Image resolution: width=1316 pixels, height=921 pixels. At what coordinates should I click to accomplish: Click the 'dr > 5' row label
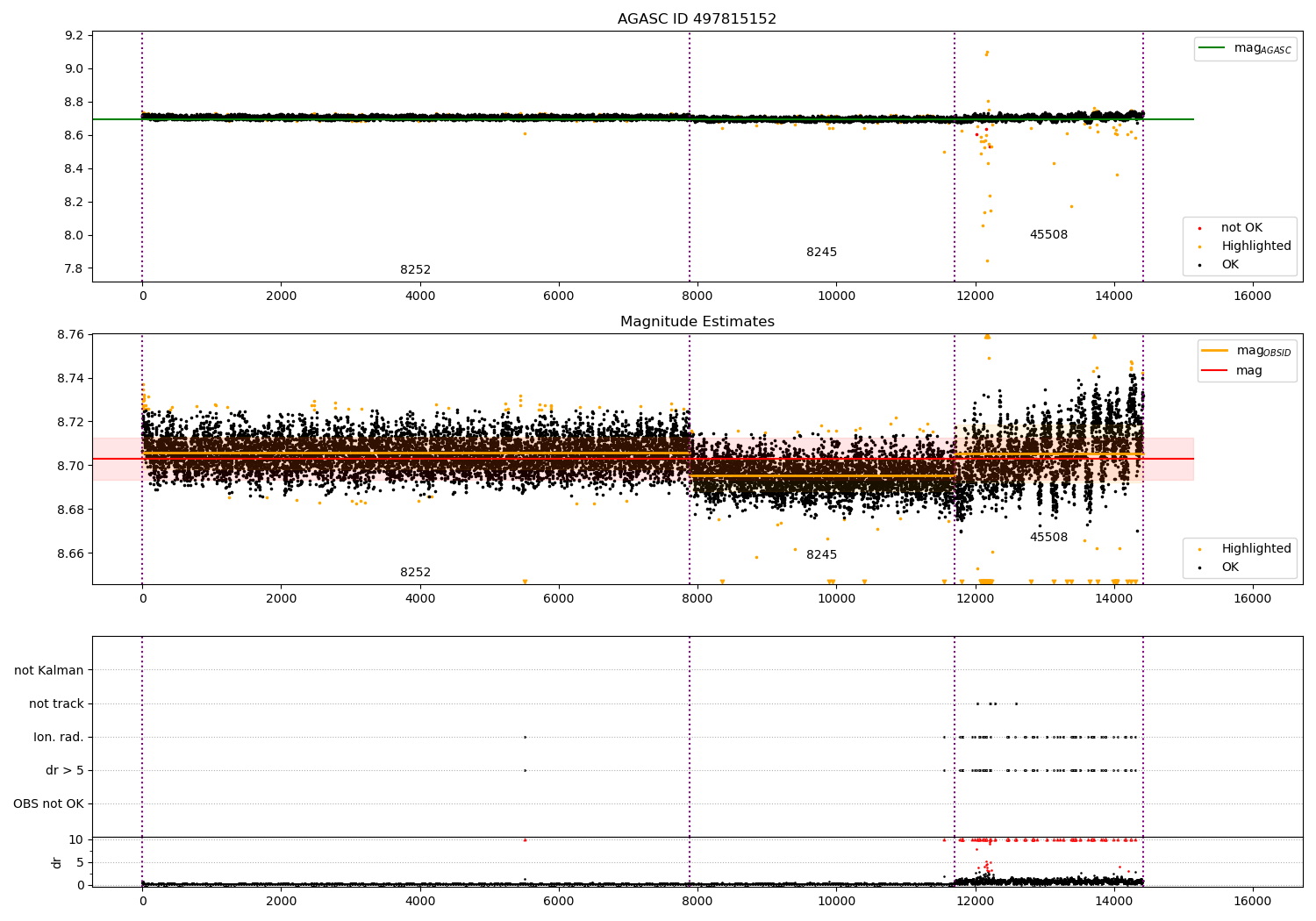coord(65,770)
